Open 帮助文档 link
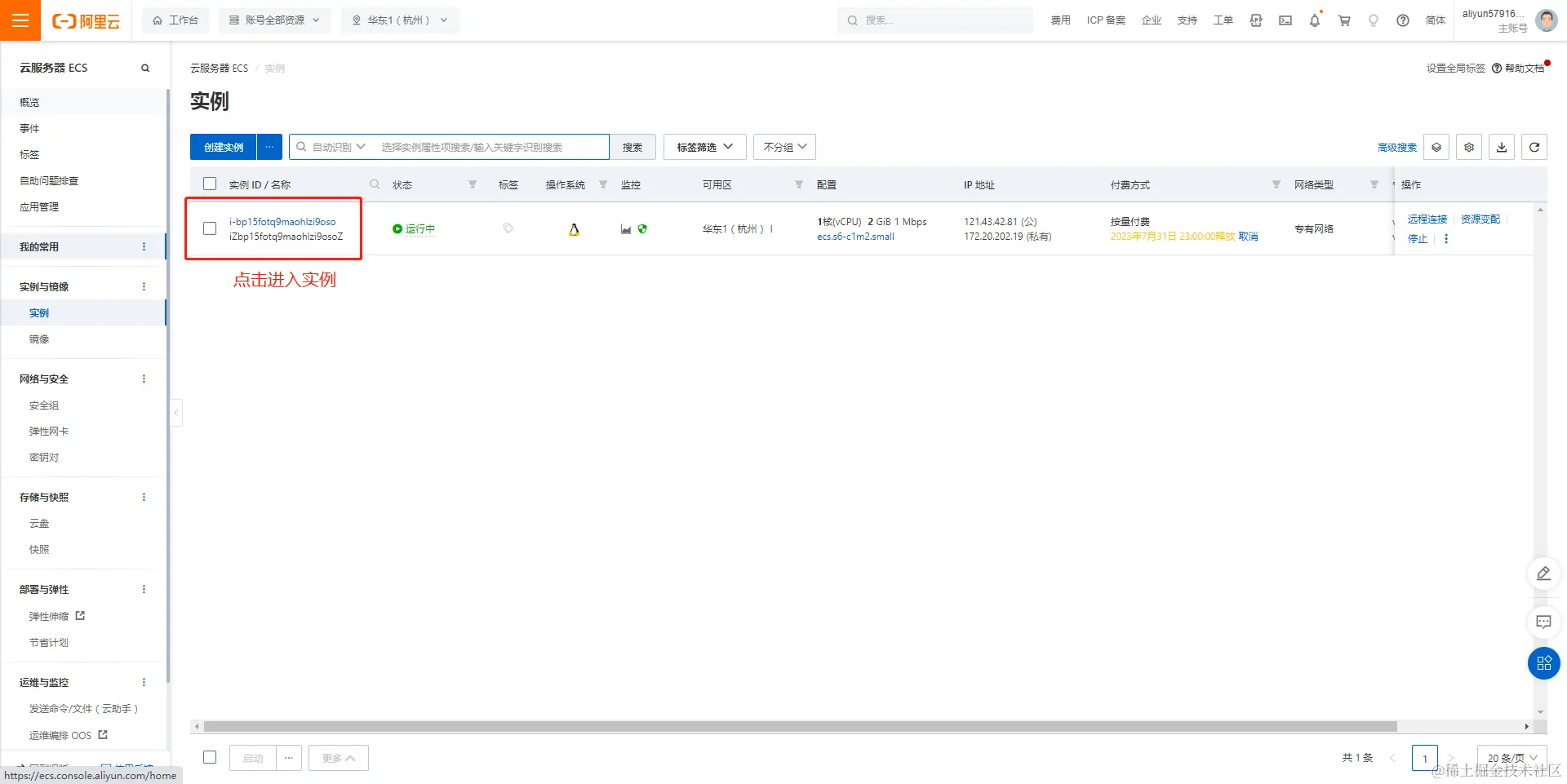The width and height of the screenshot is (1567, 784). pos(1519,68)
